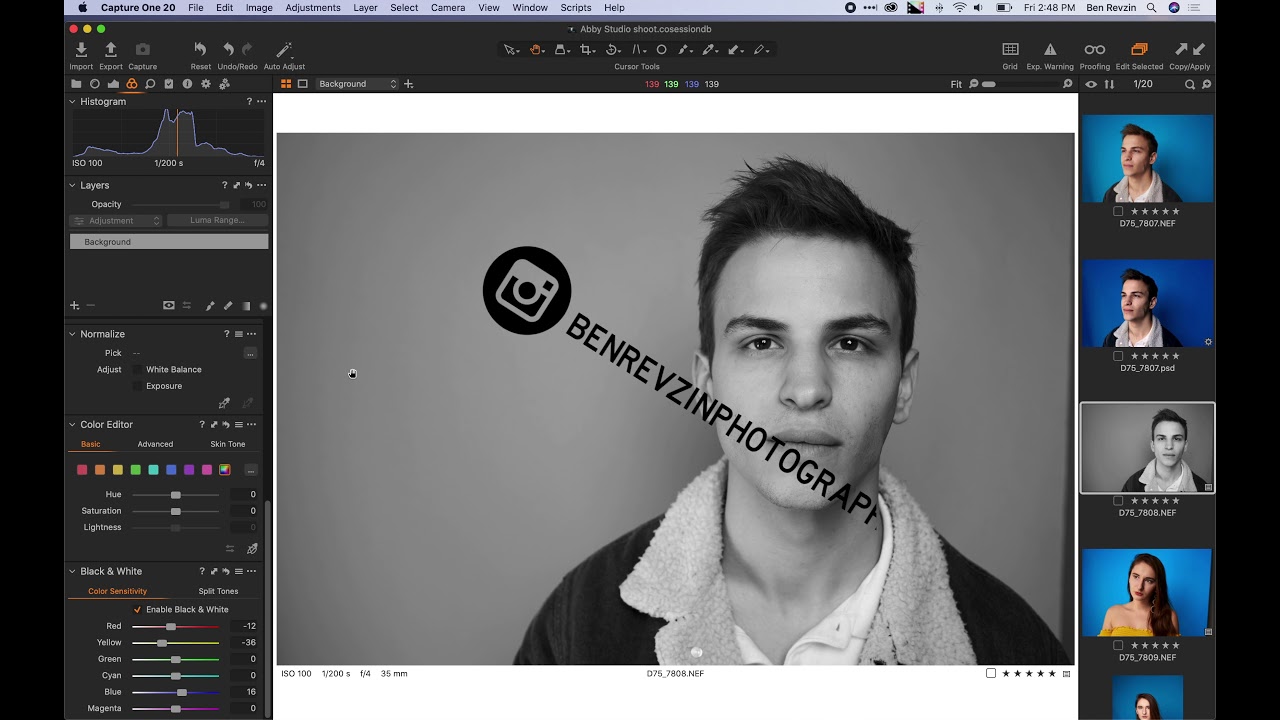Toggle layer mask visibility eye icon
The image size is (1280, 720).
168,305
